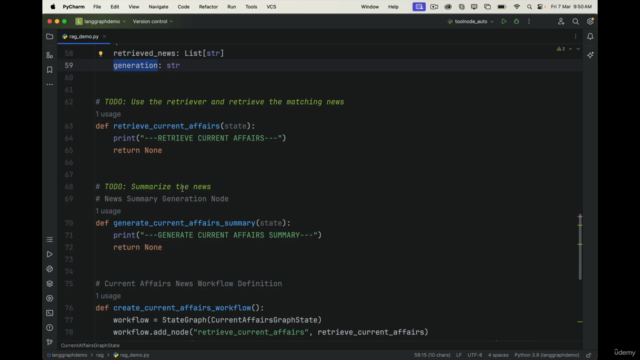Click the warnings count indicator
The height and width of the screenshot is (360, 640).
pyautogui.click(x=561, y=49)
